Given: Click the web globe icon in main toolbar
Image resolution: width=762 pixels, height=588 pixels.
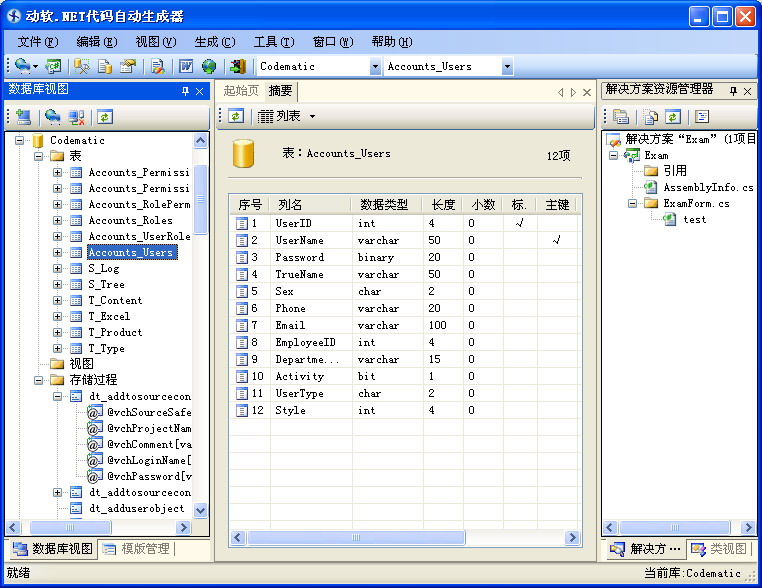Looking at the screenshot, I should (x=209, y=66).
